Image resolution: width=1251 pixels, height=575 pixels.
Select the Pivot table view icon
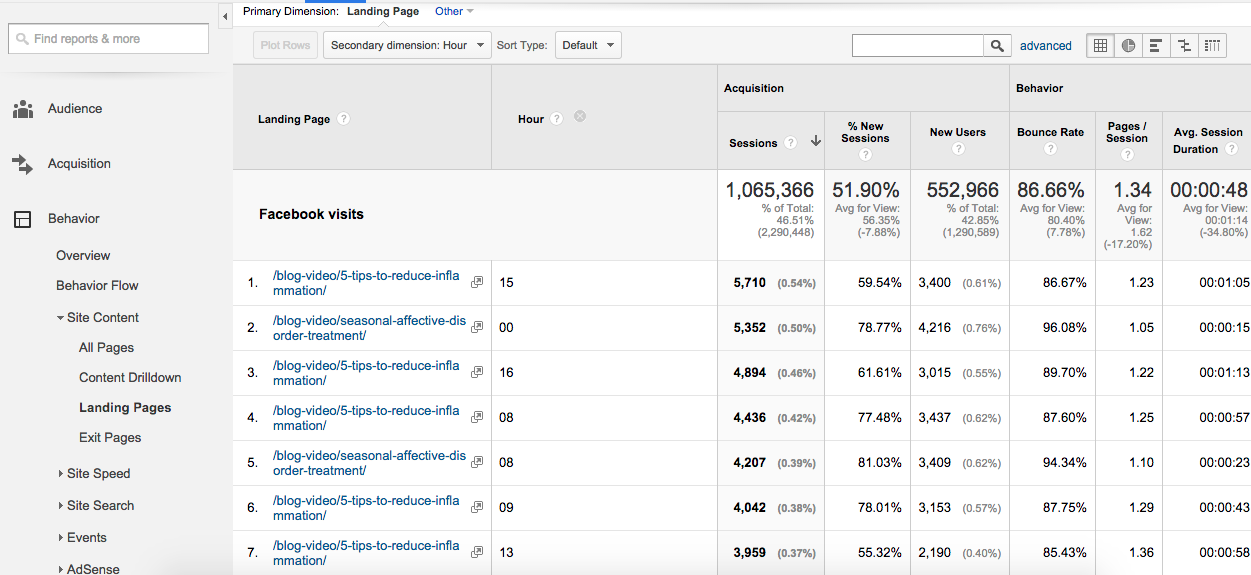tap(1212, 45)
